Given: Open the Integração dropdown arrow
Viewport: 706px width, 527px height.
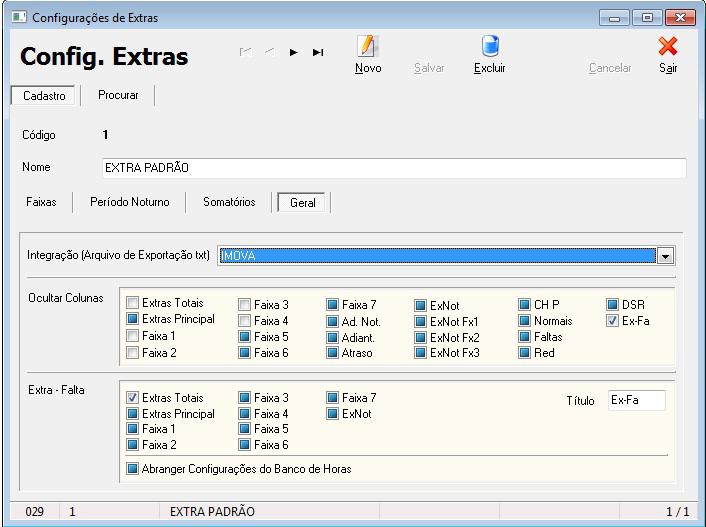Looking at the screenshot, I should (666, 256).
